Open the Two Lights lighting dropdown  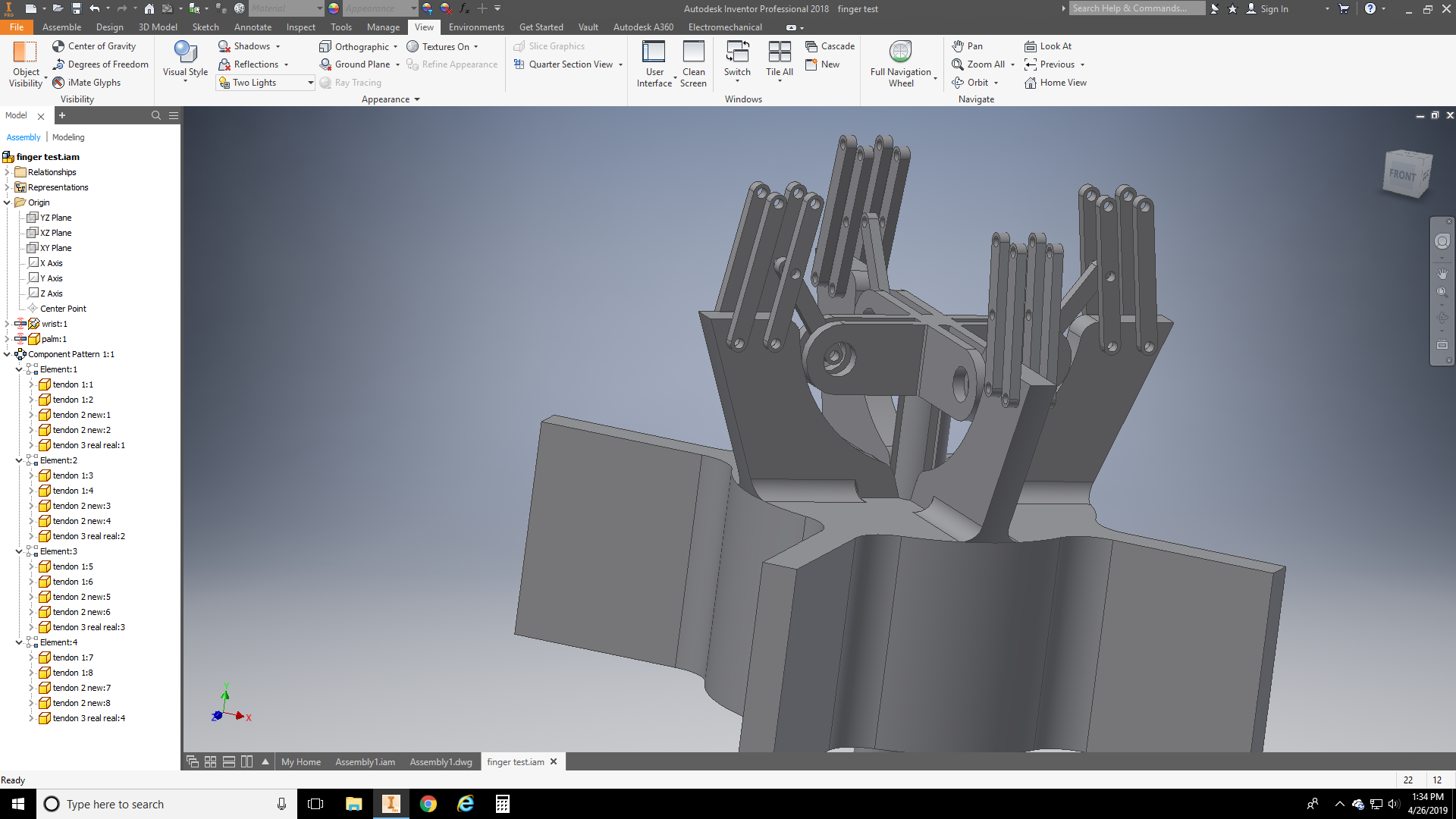click(310, 83)
